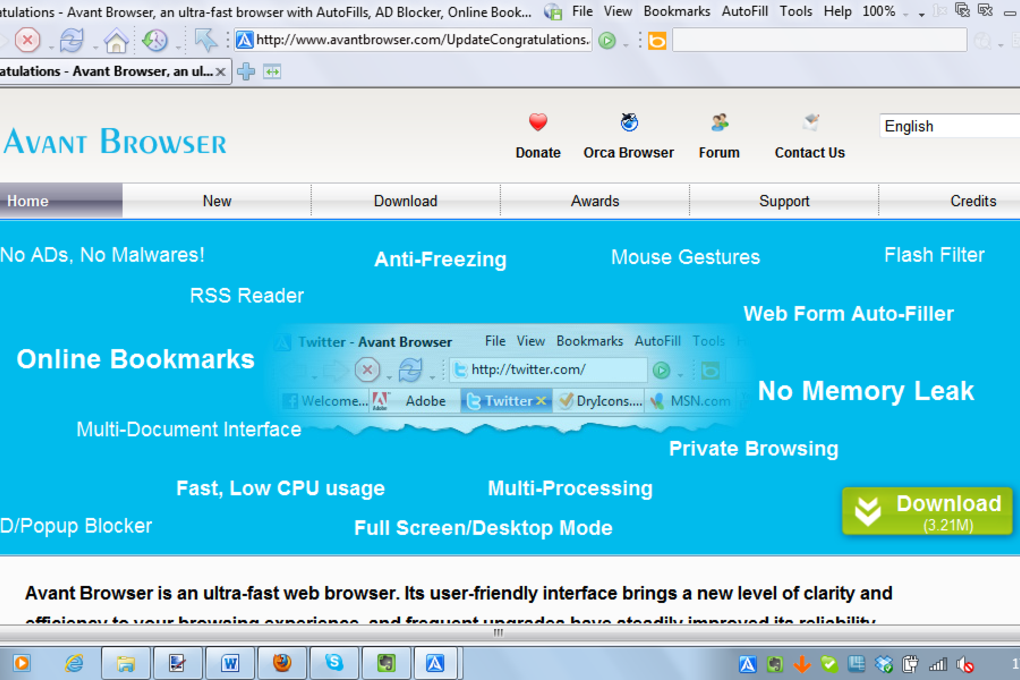Expand the History button dropdown arrow
The height and width of the screenshot is (680, 1020).
(x=178, y=47)
